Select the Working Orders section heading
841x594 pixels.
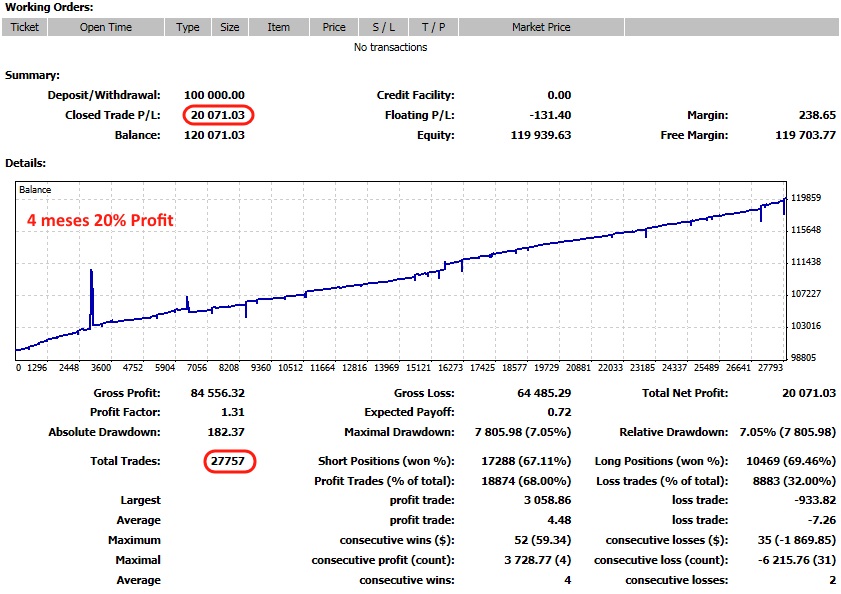49,7
